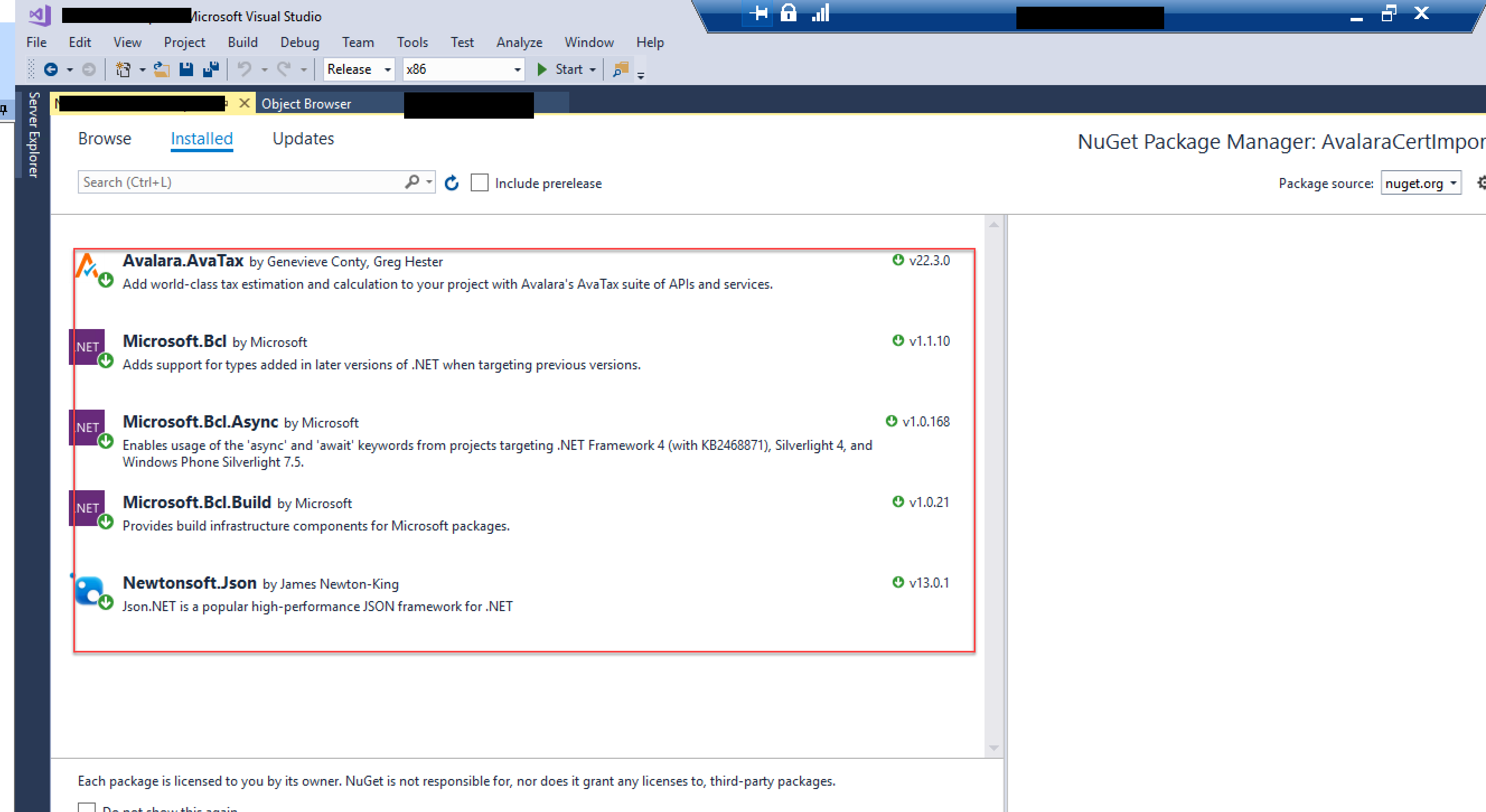Open the Redo history dropdown arrow
This screenshot has height=812, width=1486.
click(303, 70)
